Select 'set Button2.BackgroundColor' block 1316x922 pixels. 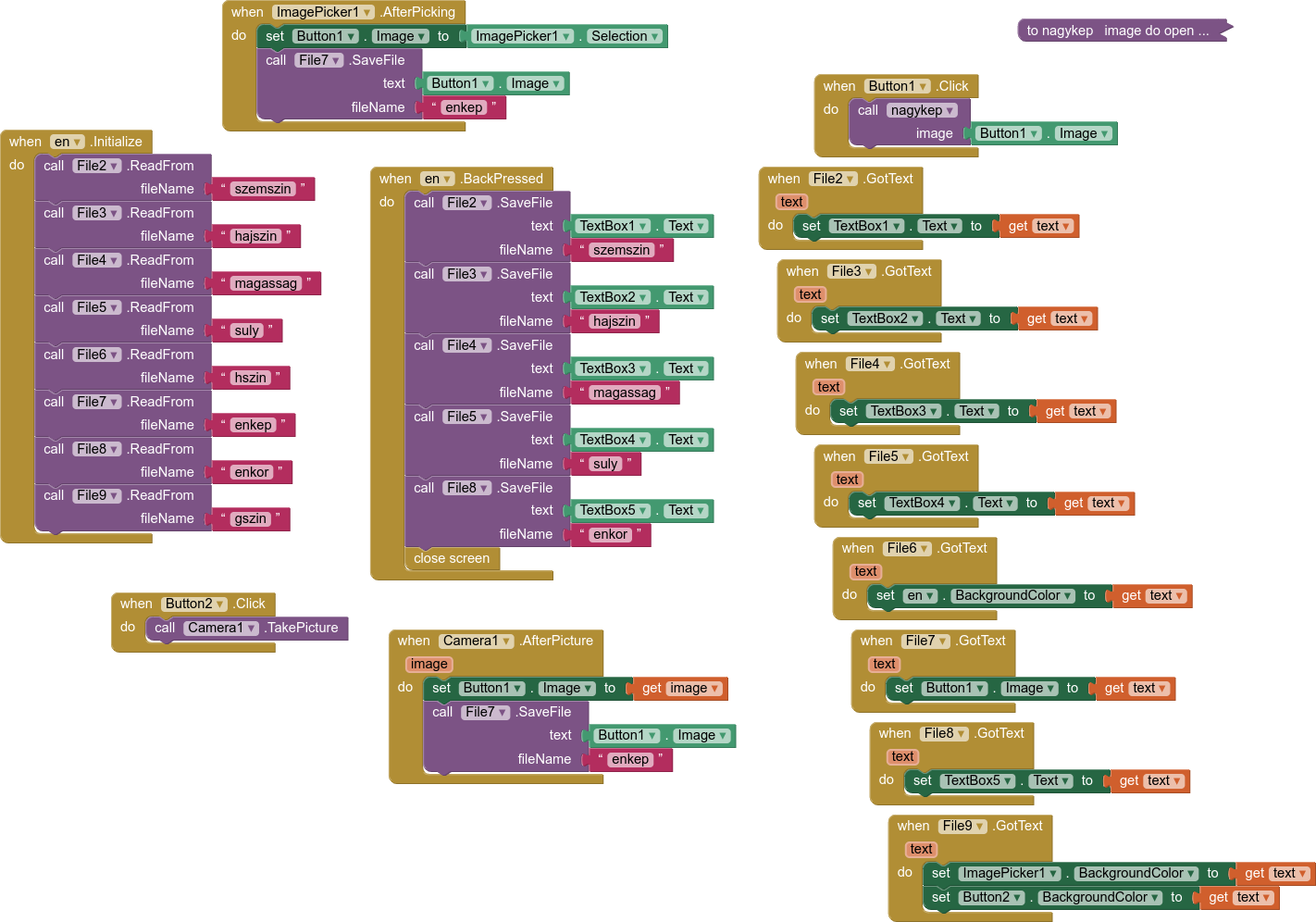coord(1058,897)
